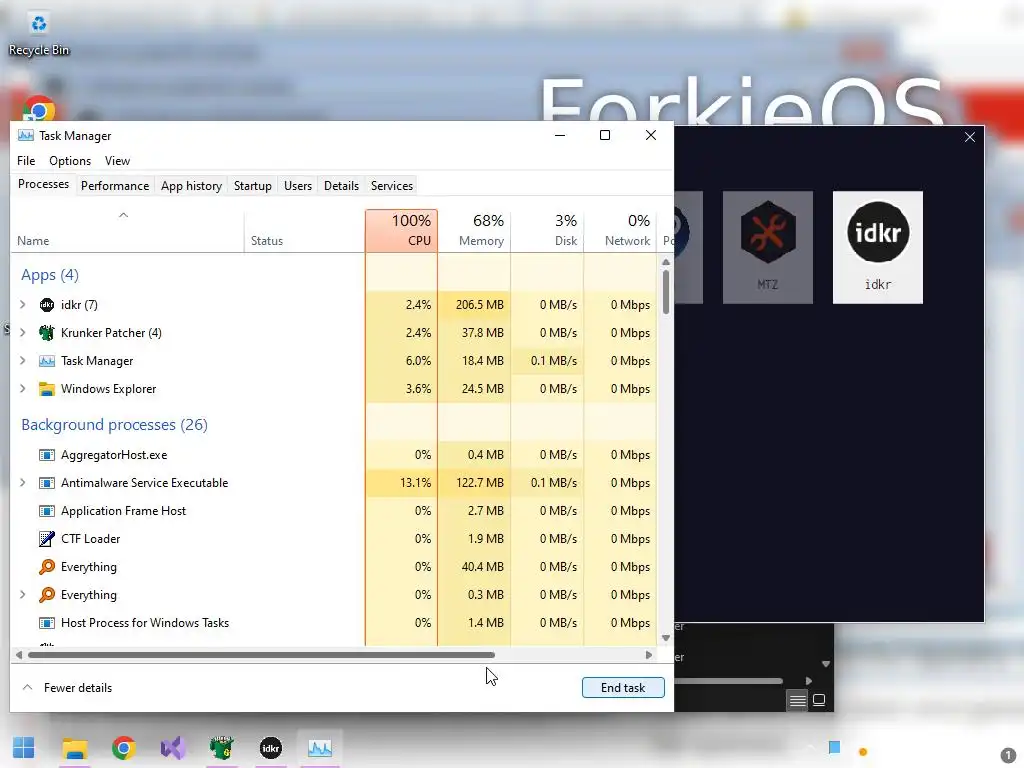
Task: Click the scroll right arrow at list bottom
Action: coord(648,655)
